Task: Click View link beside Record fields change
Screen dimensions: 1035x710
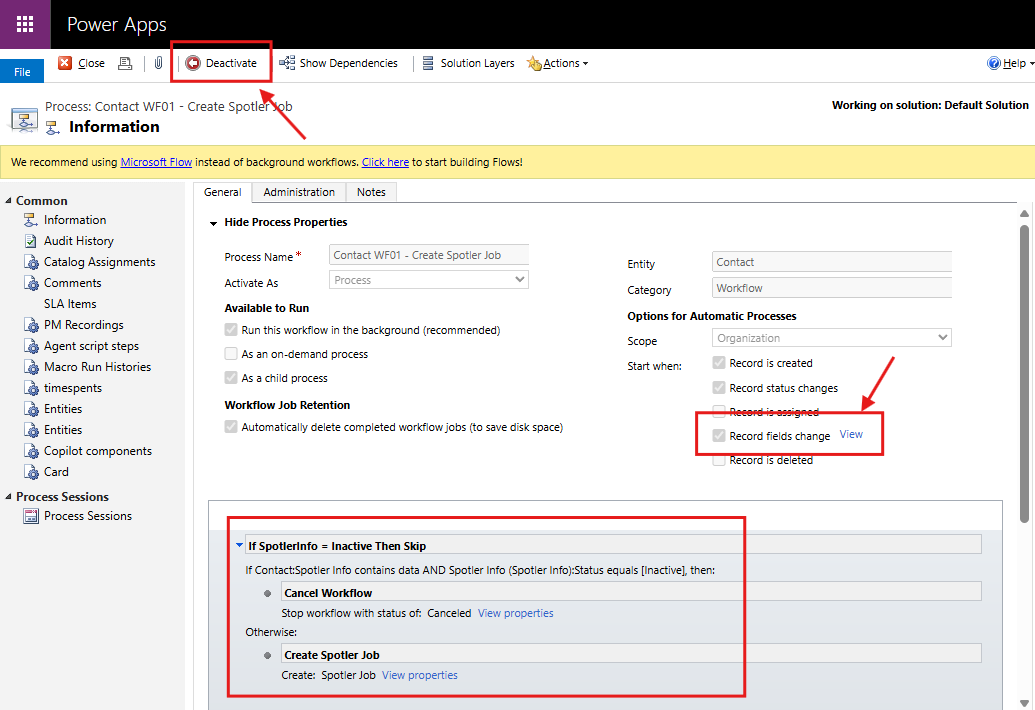Action: point(851,434)
